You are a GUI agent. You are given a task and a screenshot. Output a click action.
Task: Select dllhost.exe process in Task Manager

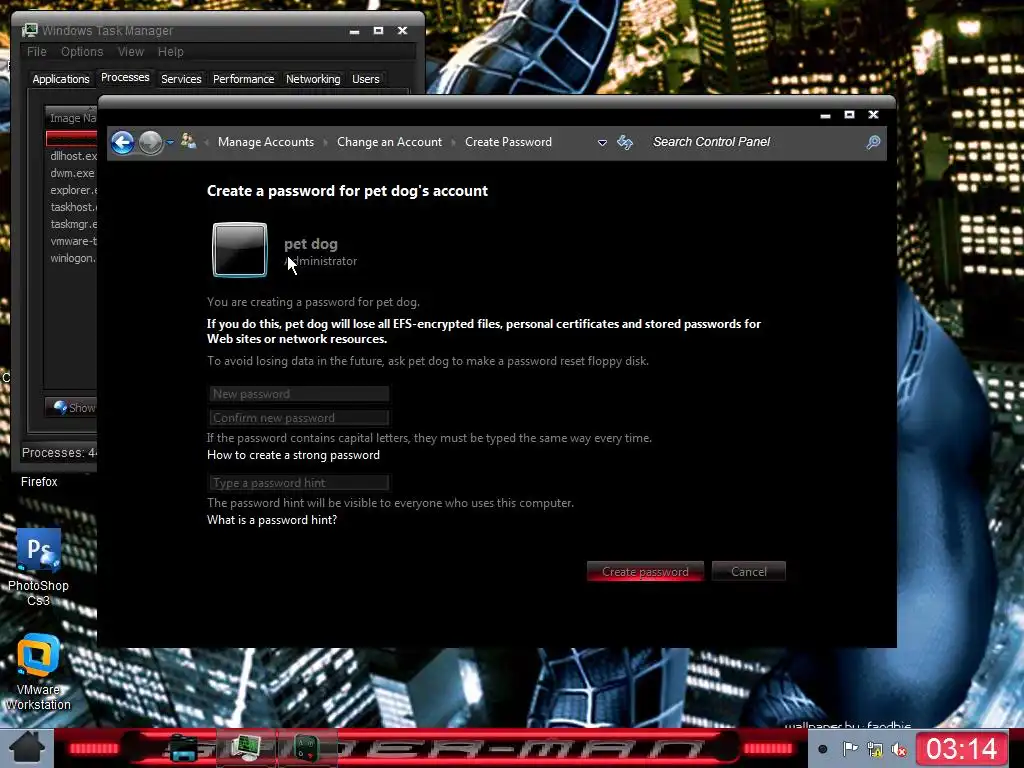[72, 156]
